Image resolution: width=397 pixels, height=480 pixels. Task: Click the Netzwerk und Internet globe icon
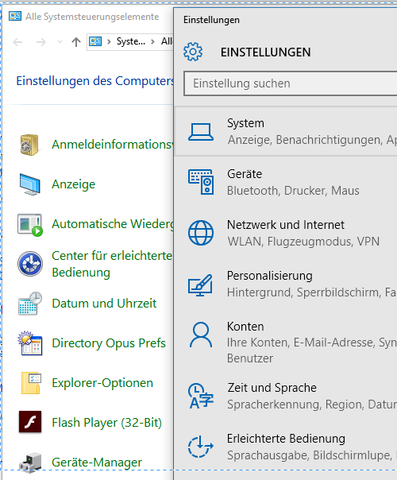coord(201,233)
